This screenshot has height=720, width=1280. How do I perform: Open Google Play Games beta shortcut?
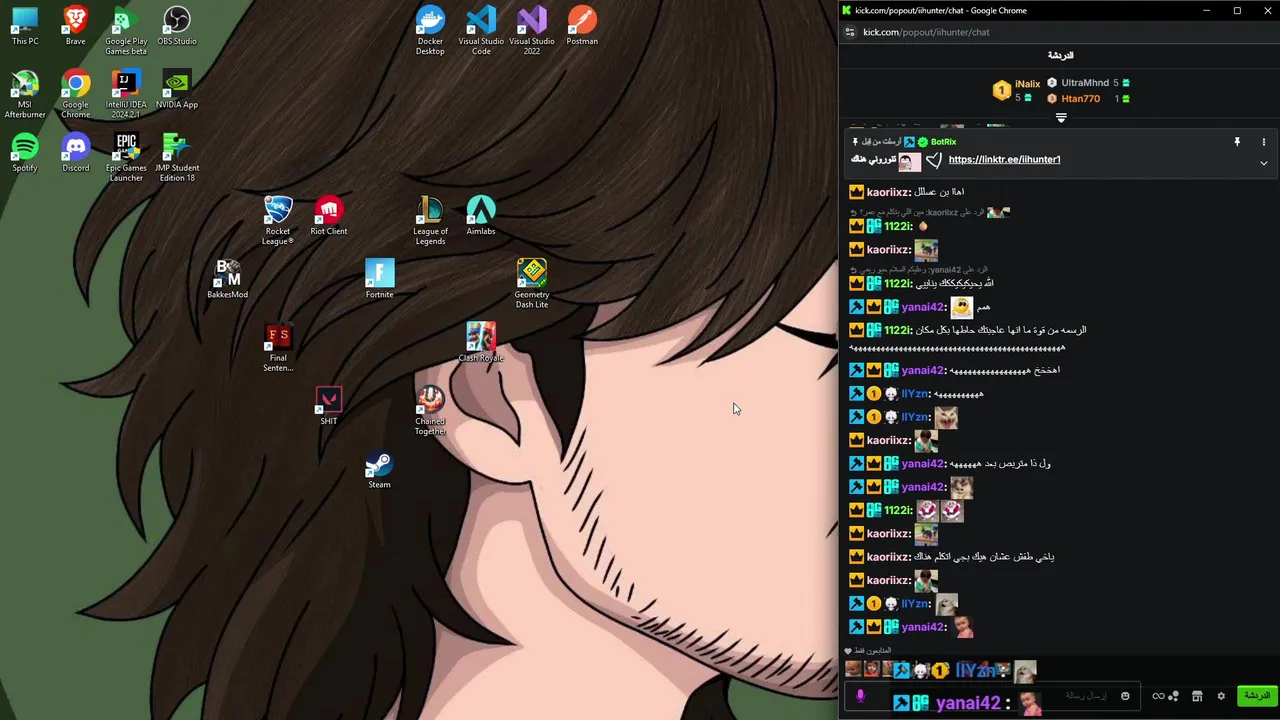pyautogui.click(x=126, y=31)
